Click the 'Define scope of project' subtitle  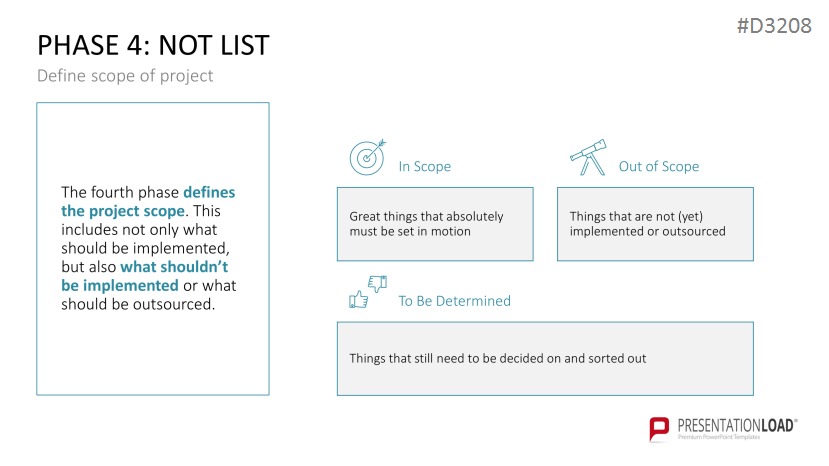click(x=125, y=76)
